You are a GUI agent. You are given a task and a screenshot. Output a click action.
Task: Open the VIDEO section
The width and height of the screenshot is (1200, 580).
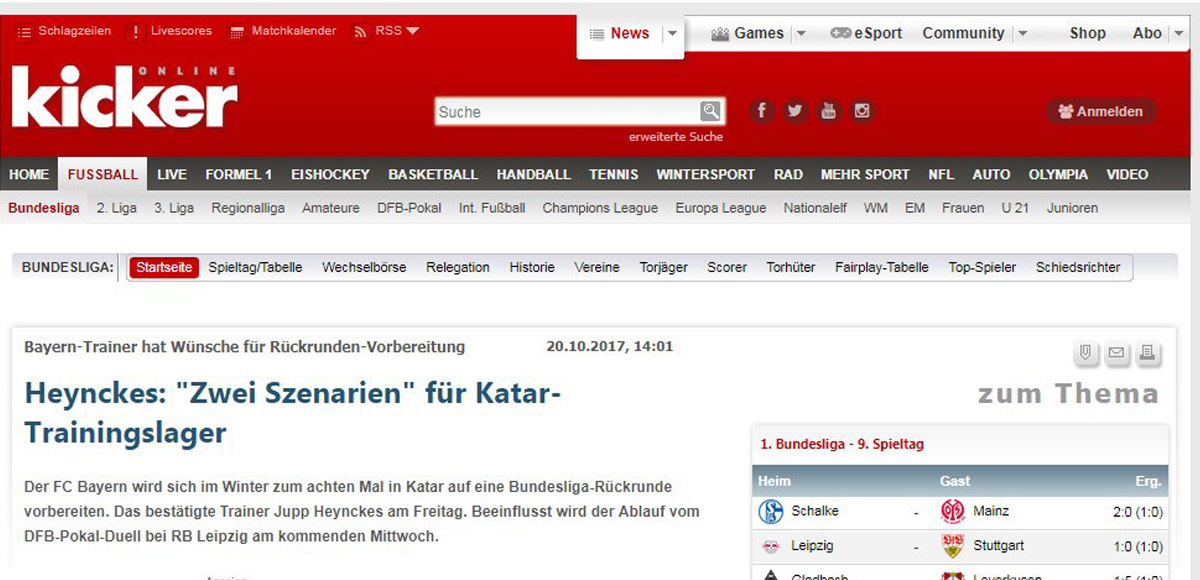[1127, 174]
